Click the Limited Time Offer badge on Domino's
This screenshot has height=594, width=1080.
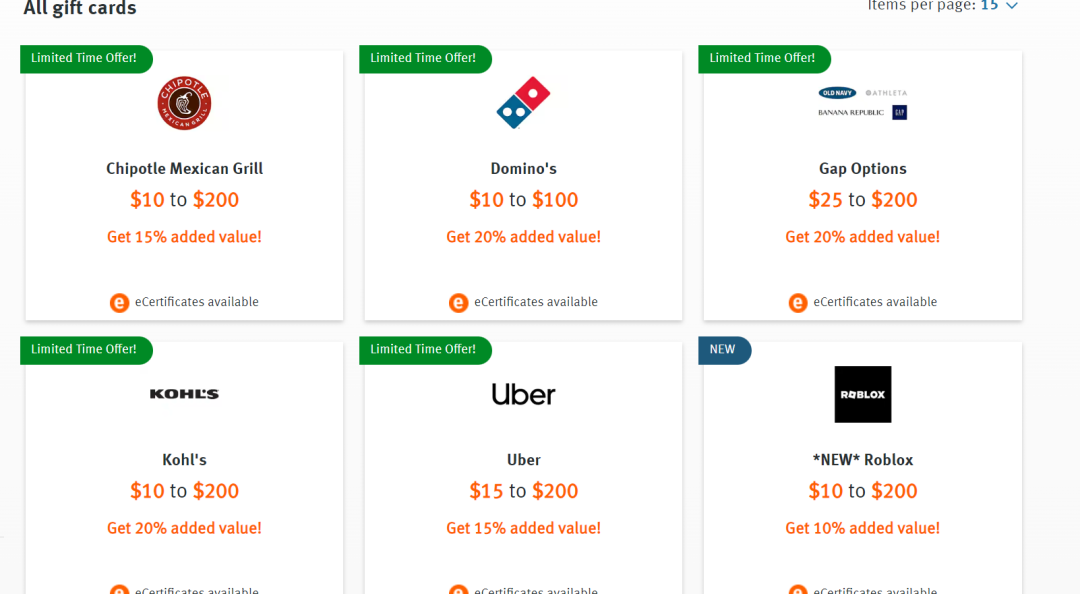click(x=425, y=59)
